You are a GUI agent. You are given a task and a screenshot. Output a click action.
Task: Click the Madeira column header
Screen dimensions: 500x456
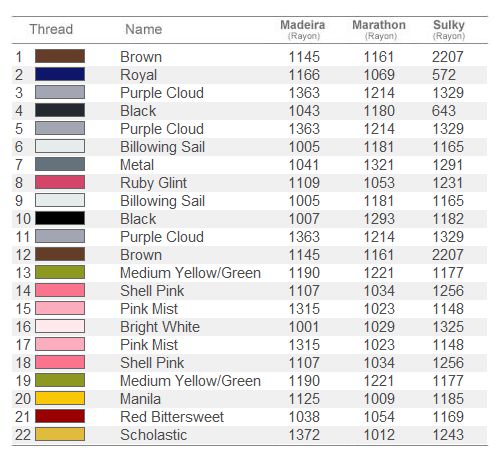[303, 29]
